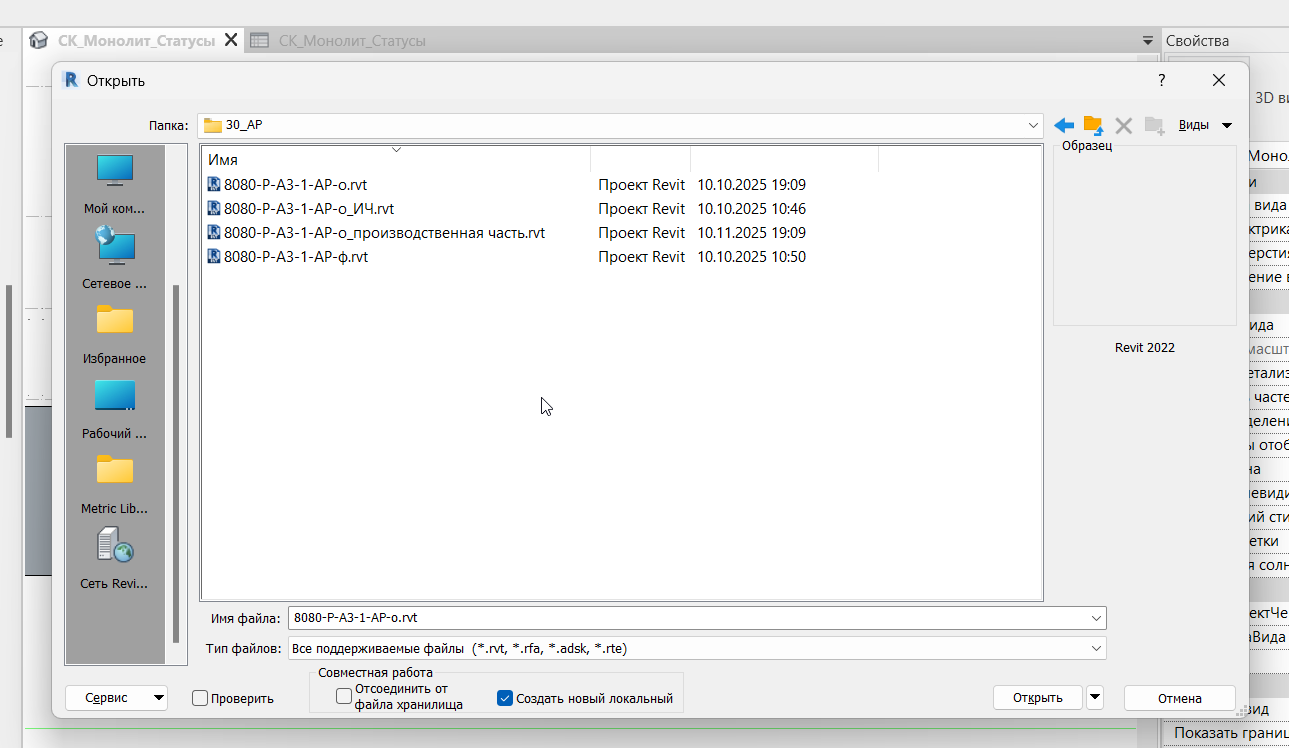Open Сеть Revit server network location

tap(115, 559)
